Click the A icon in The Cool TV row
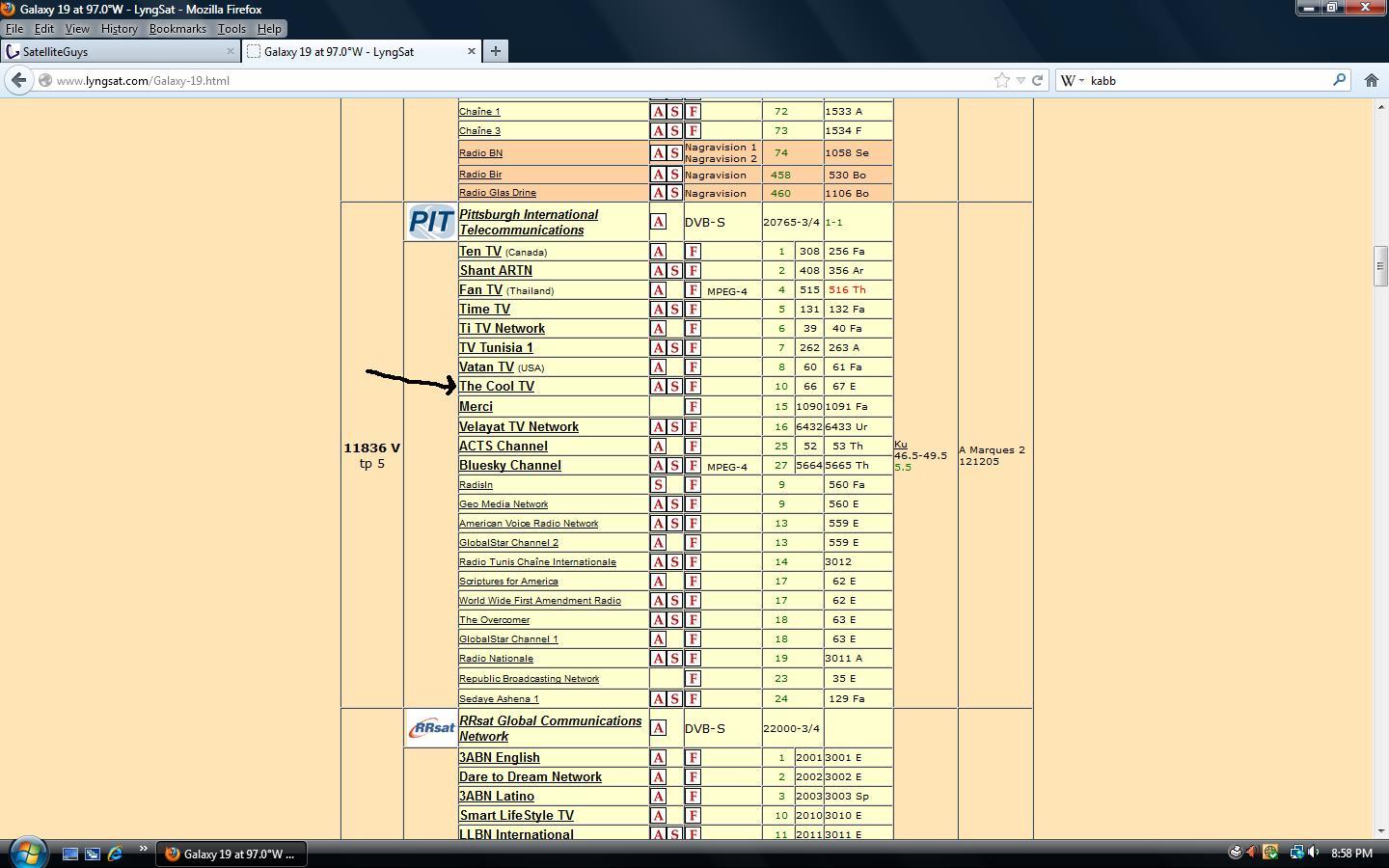 pyautogui.click(x=658, y=387)
